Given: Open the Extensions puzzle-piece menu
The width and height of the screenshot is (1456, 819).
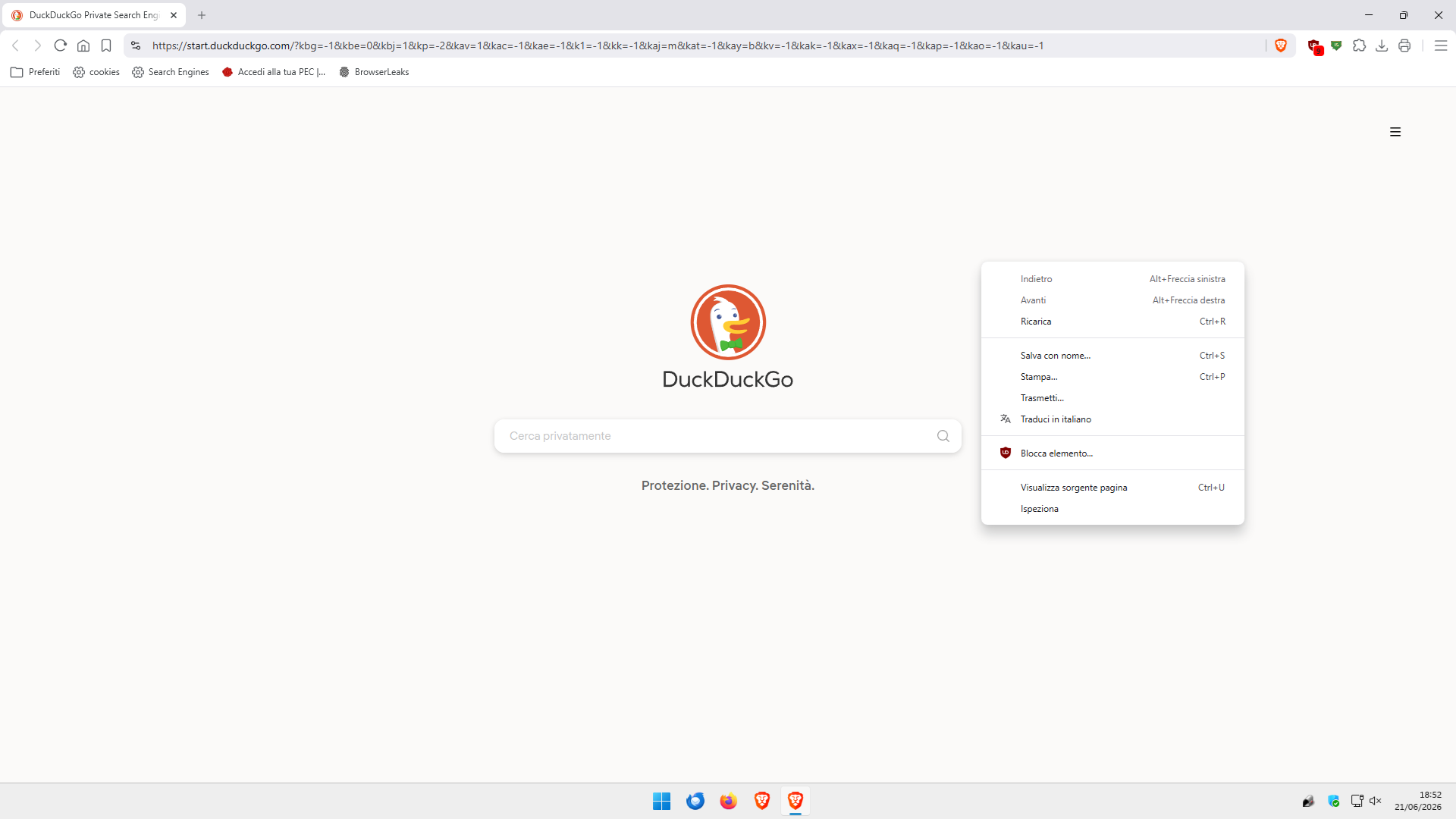Looking at the screenshot, I should pyautogui.click(x=1359, y=45).
